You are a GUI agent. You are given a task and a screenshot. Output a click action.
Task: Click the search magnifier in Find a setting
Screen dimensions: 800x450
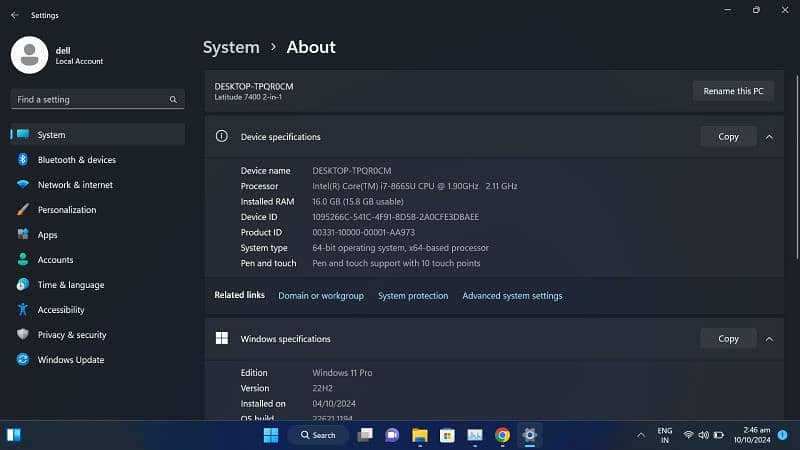point(173,100)
